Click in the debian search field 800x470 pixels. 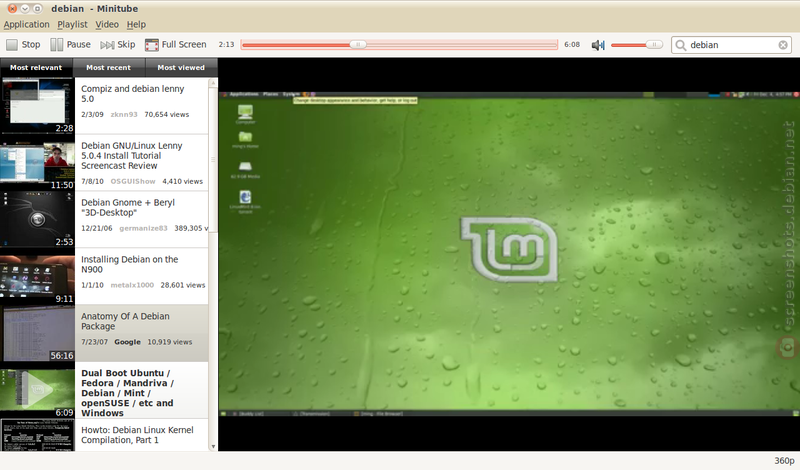(x=732, y=45)
